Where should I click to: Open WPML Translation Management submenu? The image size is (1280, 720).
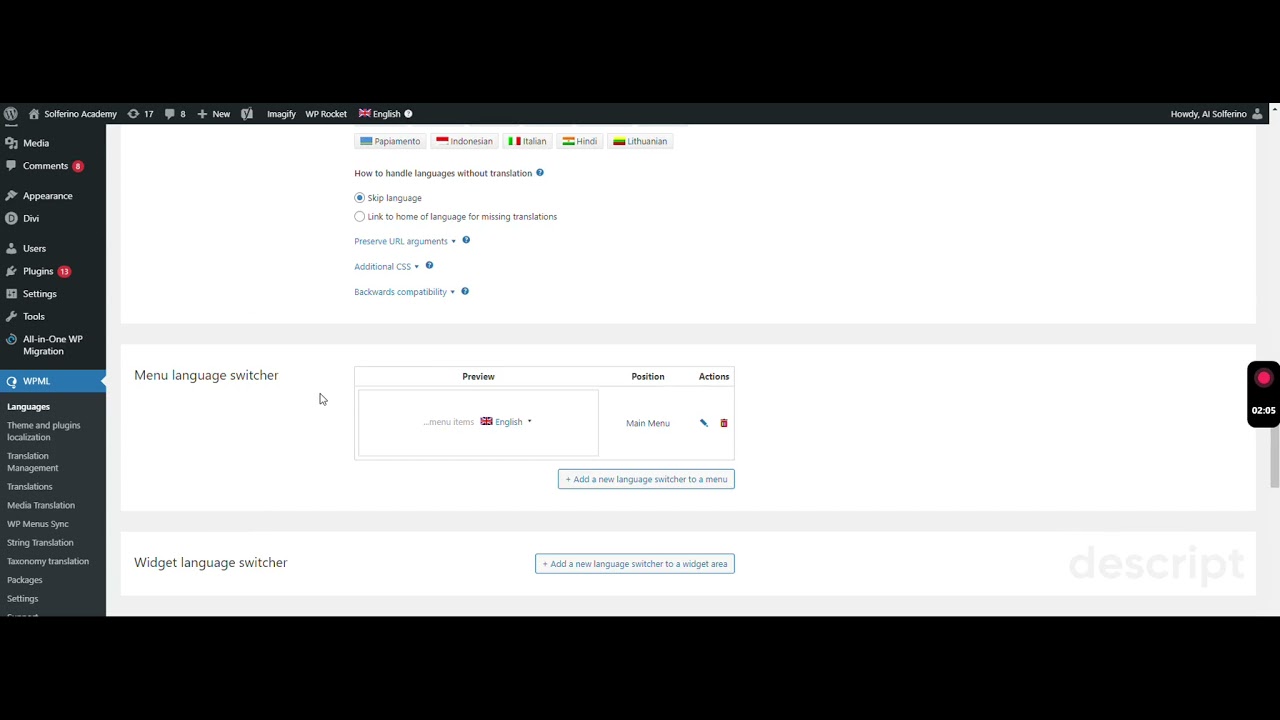point(33,462)
